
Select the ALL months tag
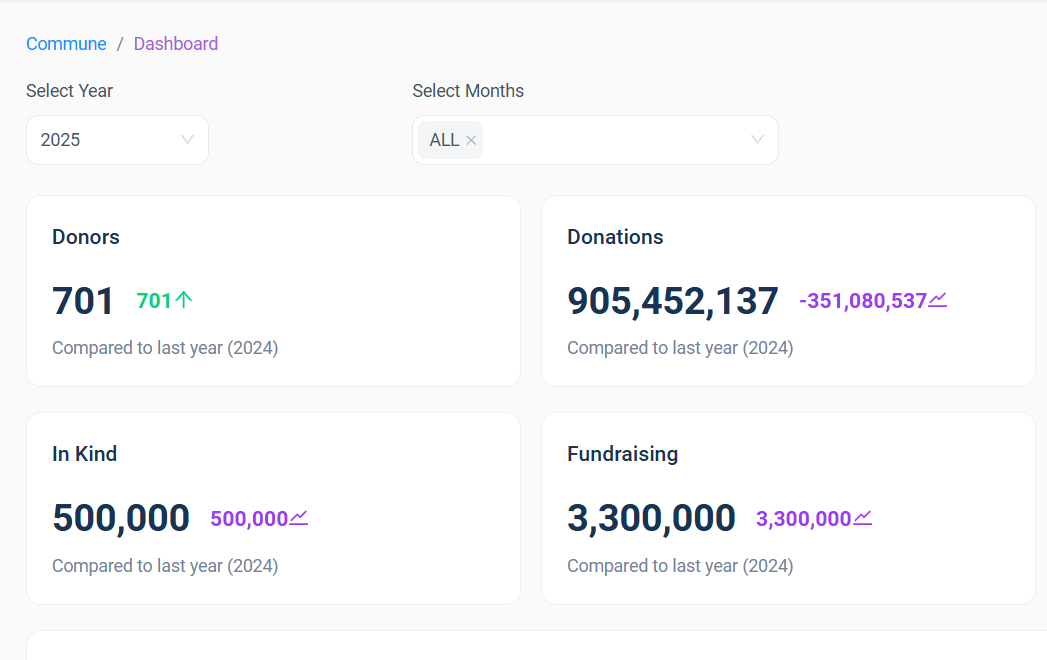click(444, 140)
